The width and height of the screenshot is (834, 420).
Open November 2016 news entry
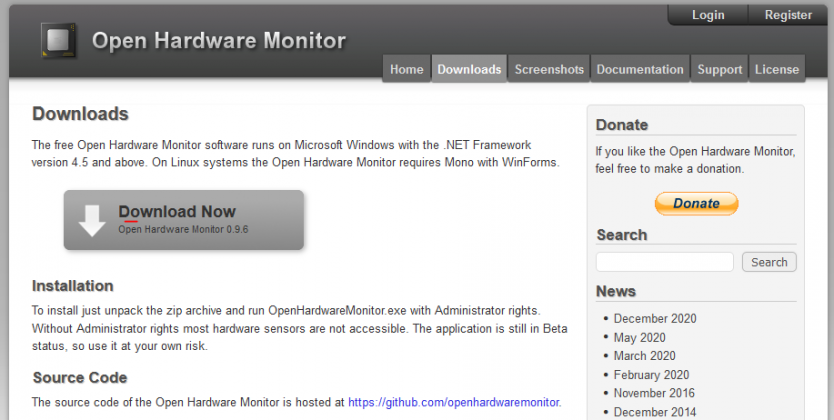(655, 394)
